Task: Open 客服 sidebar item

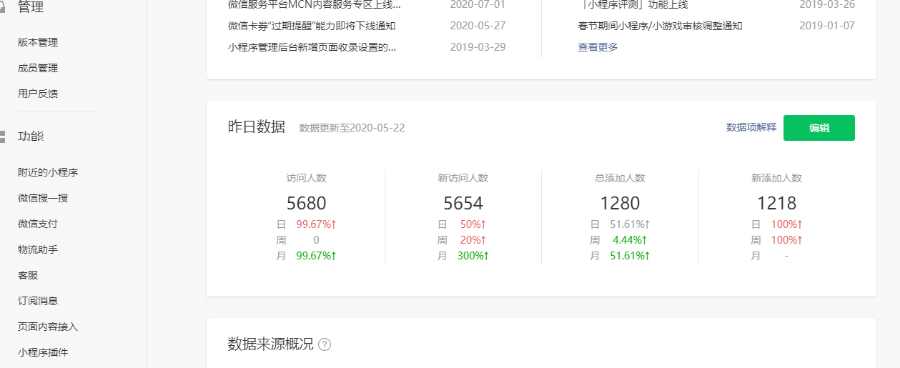Action: tap(28, 275)
